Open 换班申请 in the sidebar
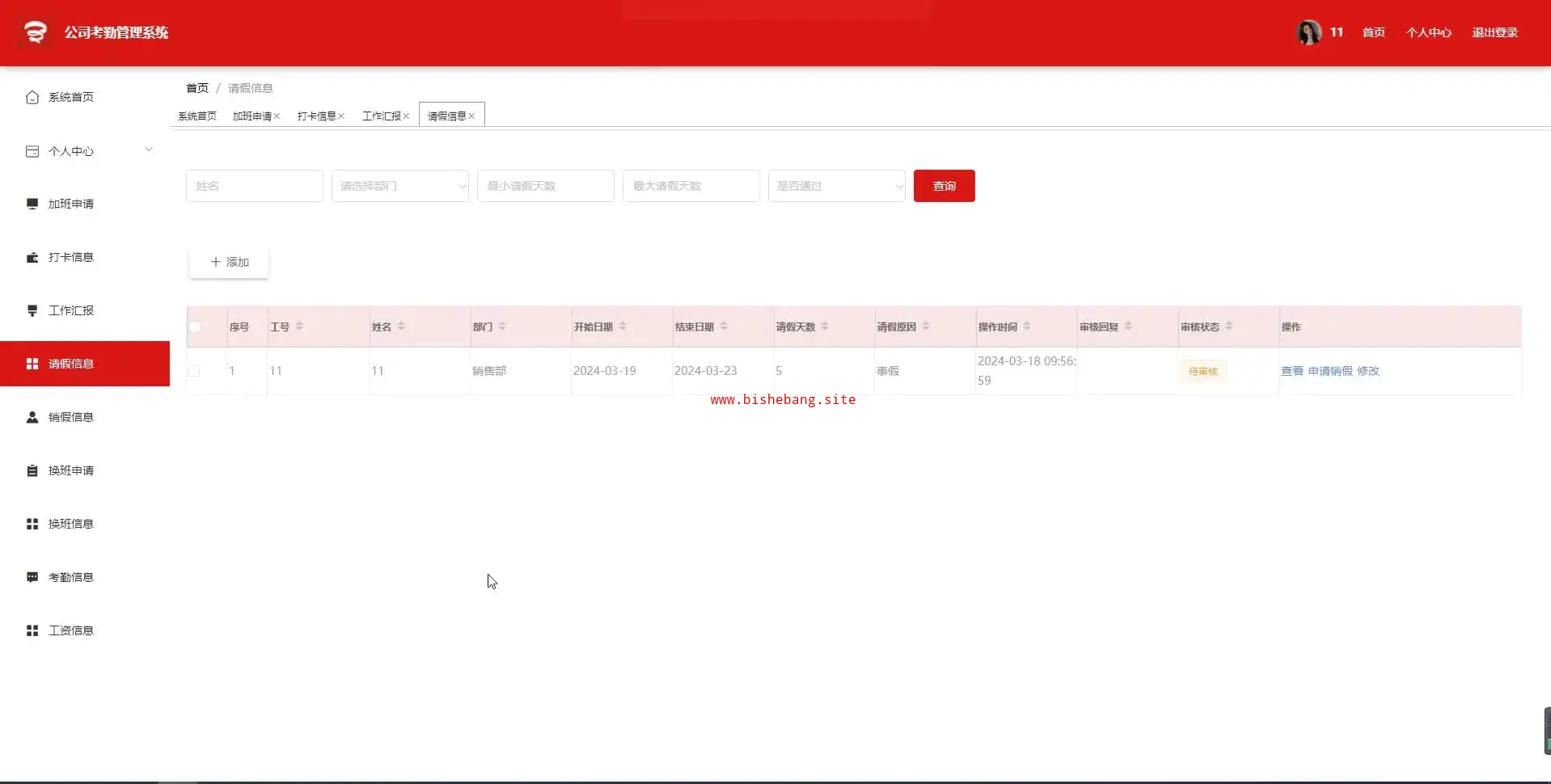The image size is (1551, 784). point(85,470)
